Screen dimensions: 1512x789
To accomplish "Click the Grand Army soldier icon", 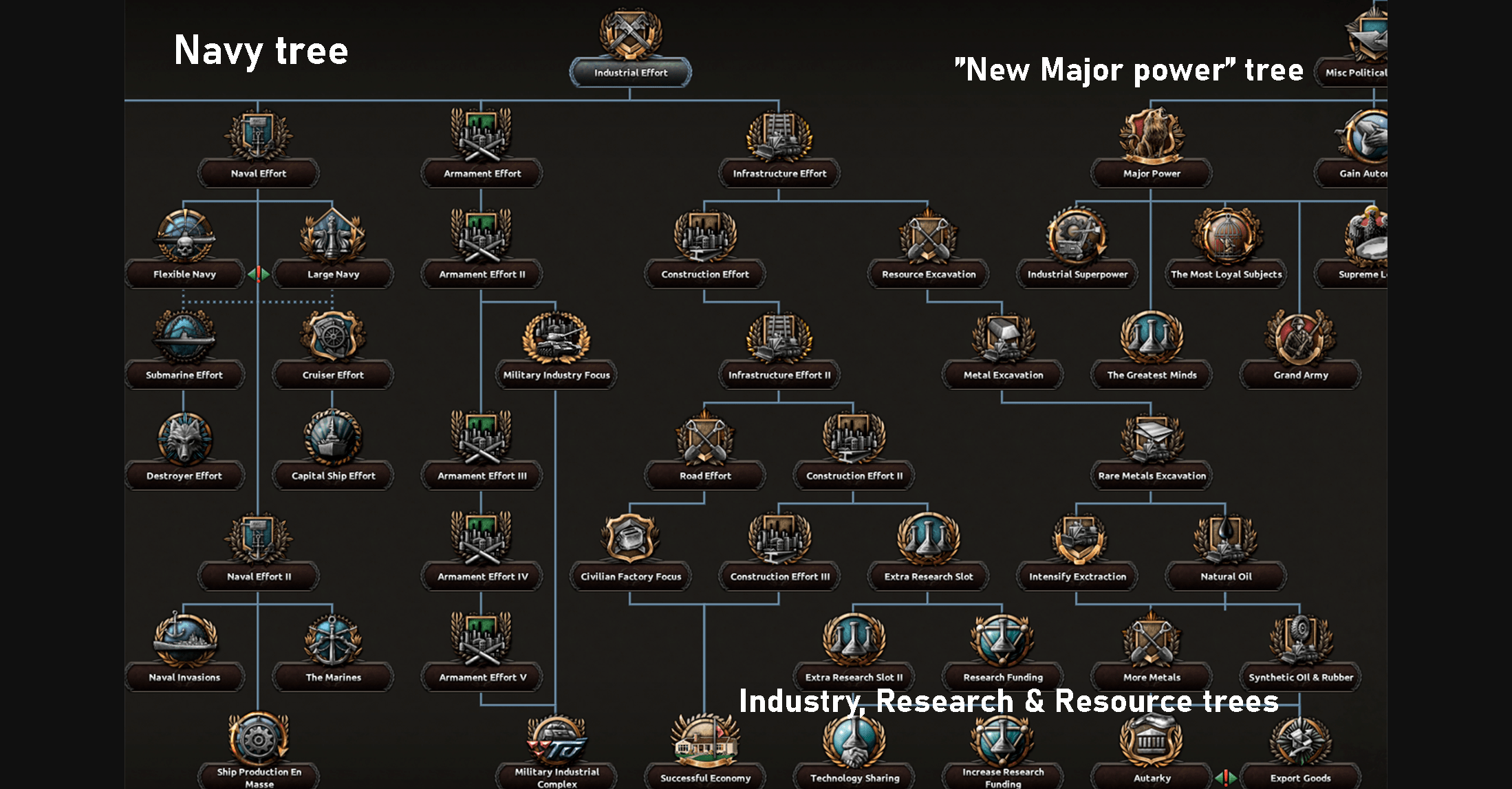I will (x=1300, y=337).
